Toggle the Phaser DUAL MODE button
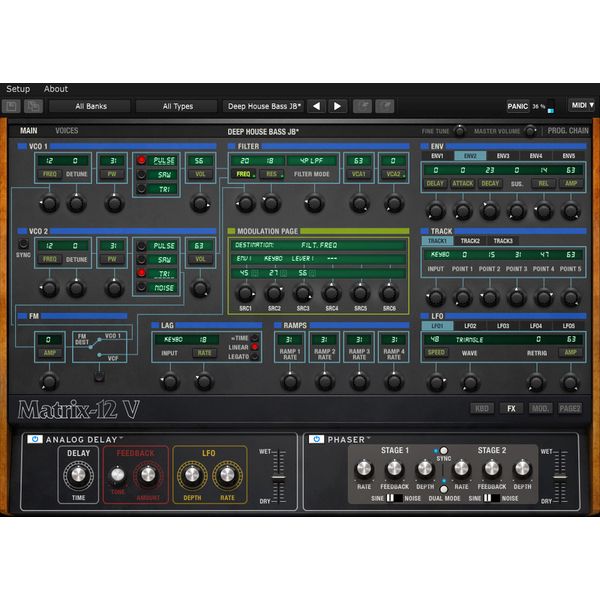 click(x=443, y=489)
